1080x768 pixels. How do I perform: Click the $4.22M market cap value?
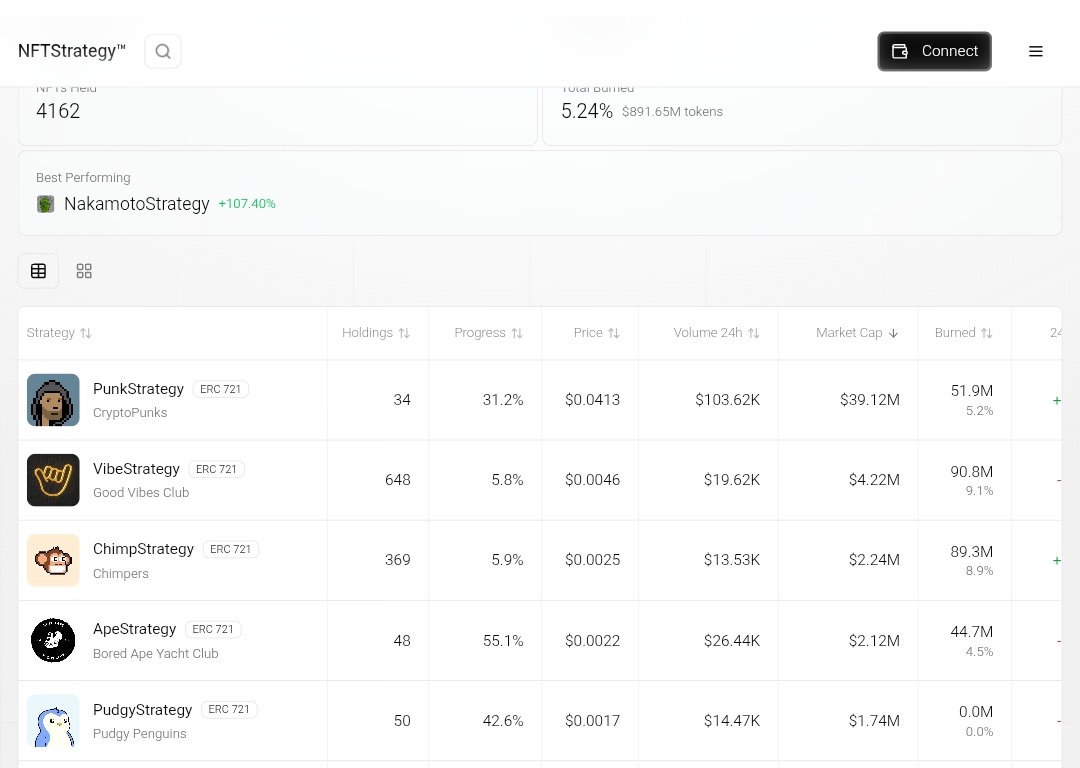(874, 480)
